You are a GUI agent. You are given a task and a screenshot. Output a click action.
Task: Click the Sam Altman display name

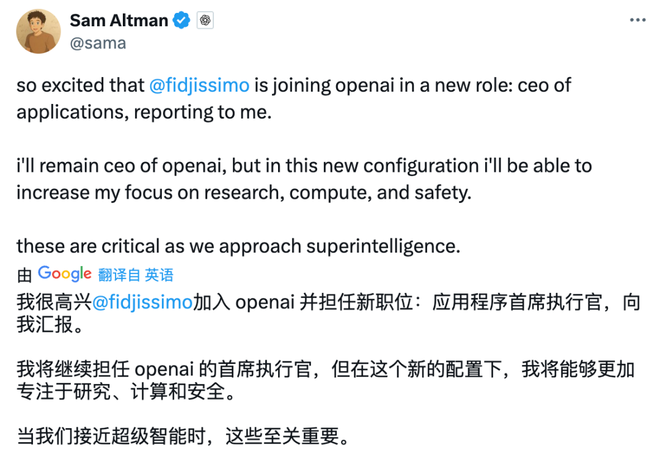tap(119, 20)
